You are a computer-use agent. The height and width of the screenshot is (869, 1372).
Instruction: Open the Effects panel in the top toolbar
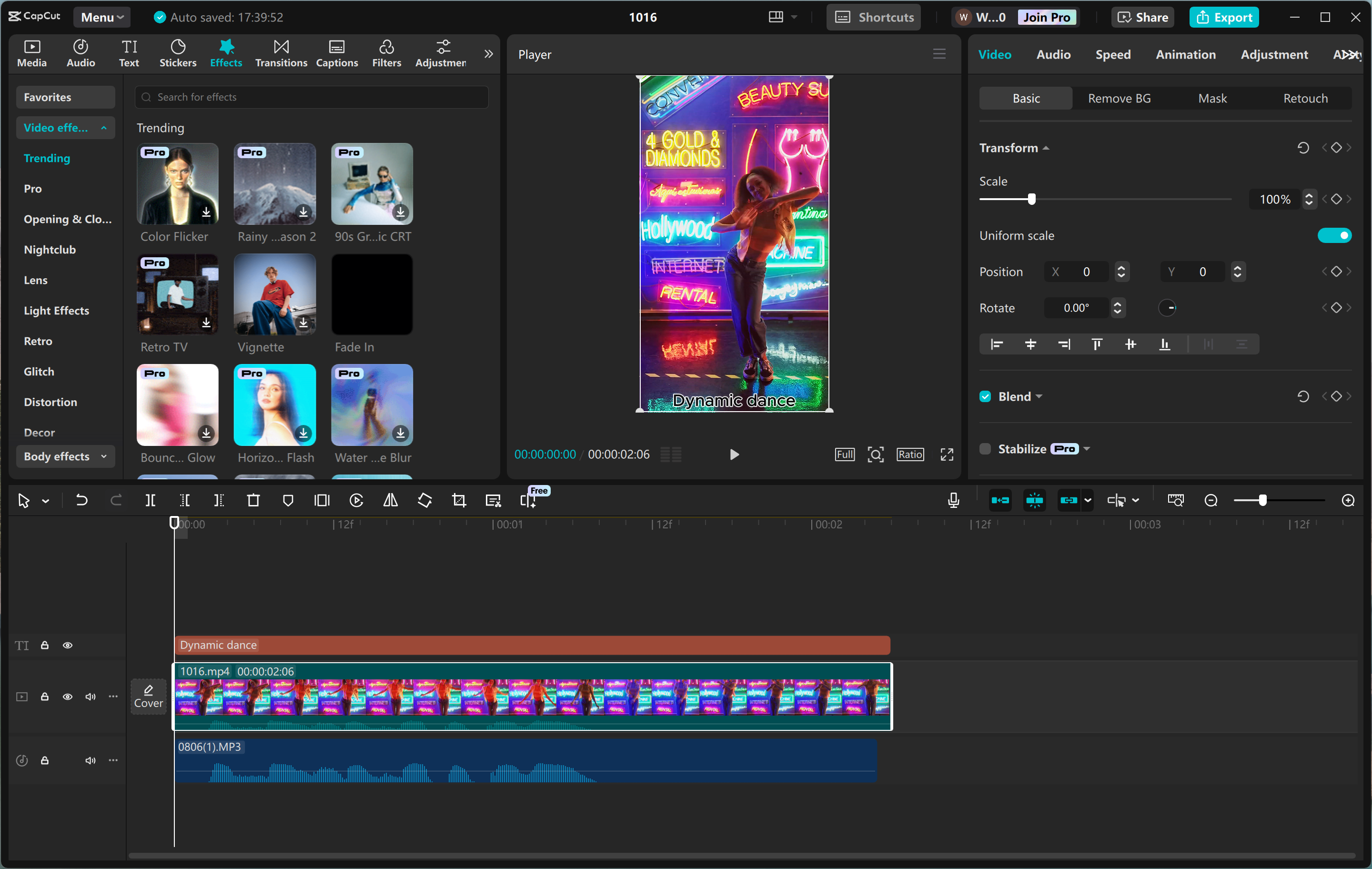click(x=226, y=53)
